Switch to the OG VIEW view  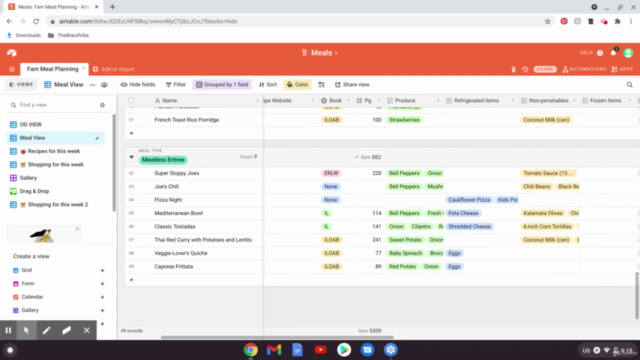[x=56, y=124]
